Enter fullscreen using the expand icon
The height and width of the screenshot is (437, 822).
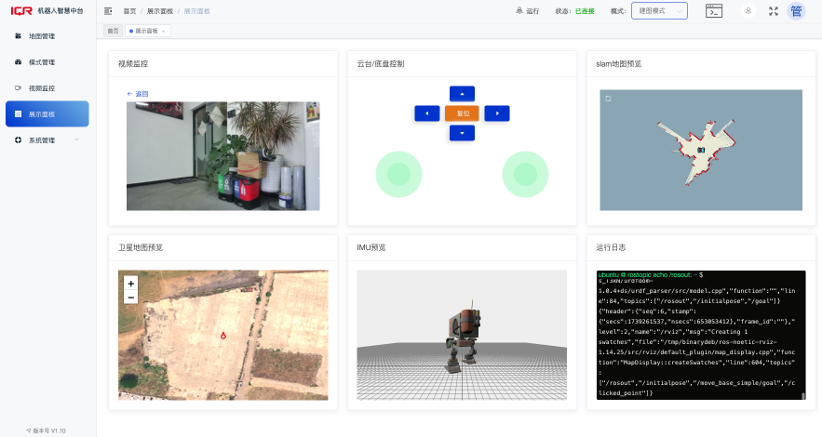773,11
